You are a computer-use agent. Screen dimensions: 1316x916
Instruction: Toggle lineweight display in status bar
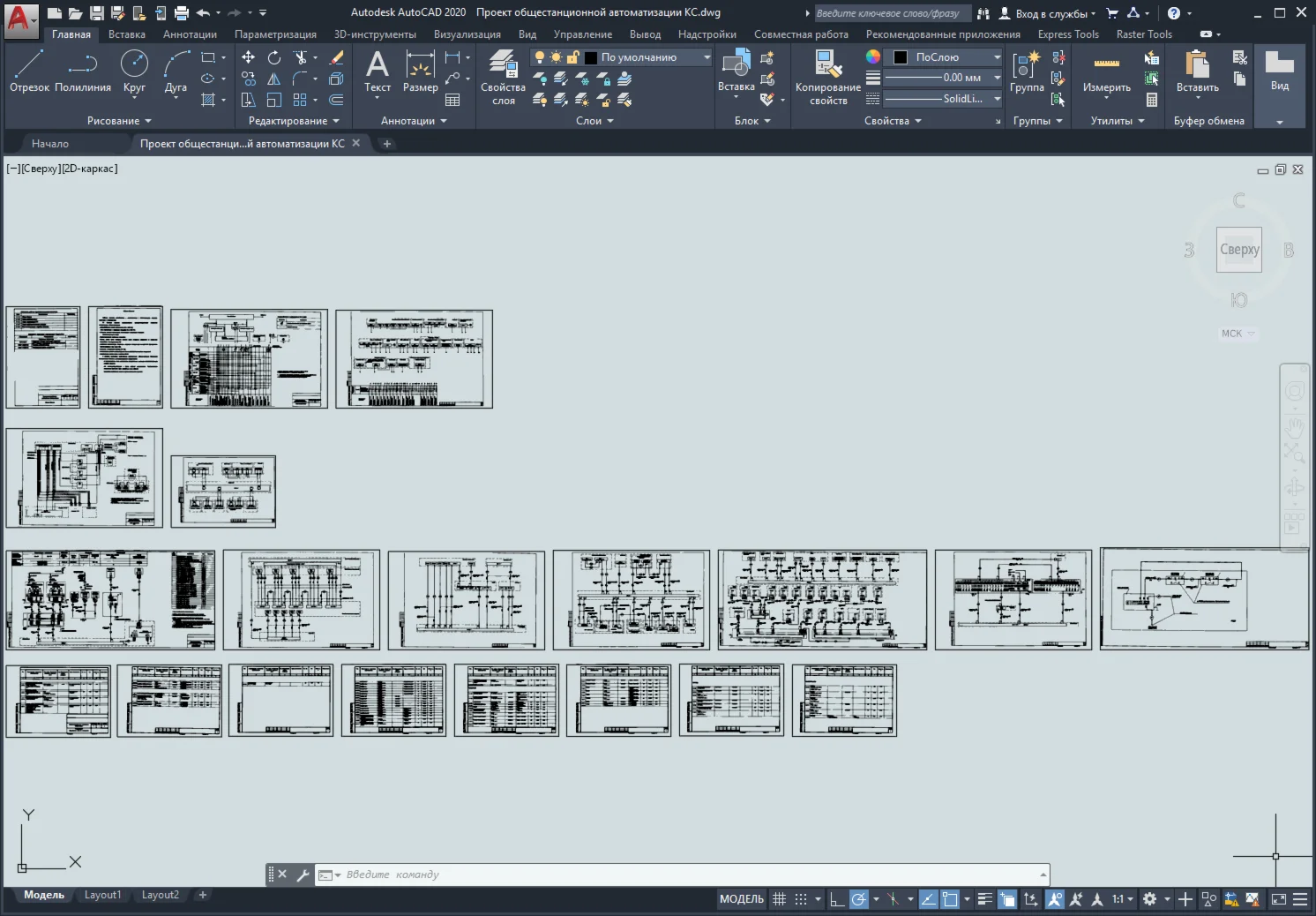(x=985, y=899)
